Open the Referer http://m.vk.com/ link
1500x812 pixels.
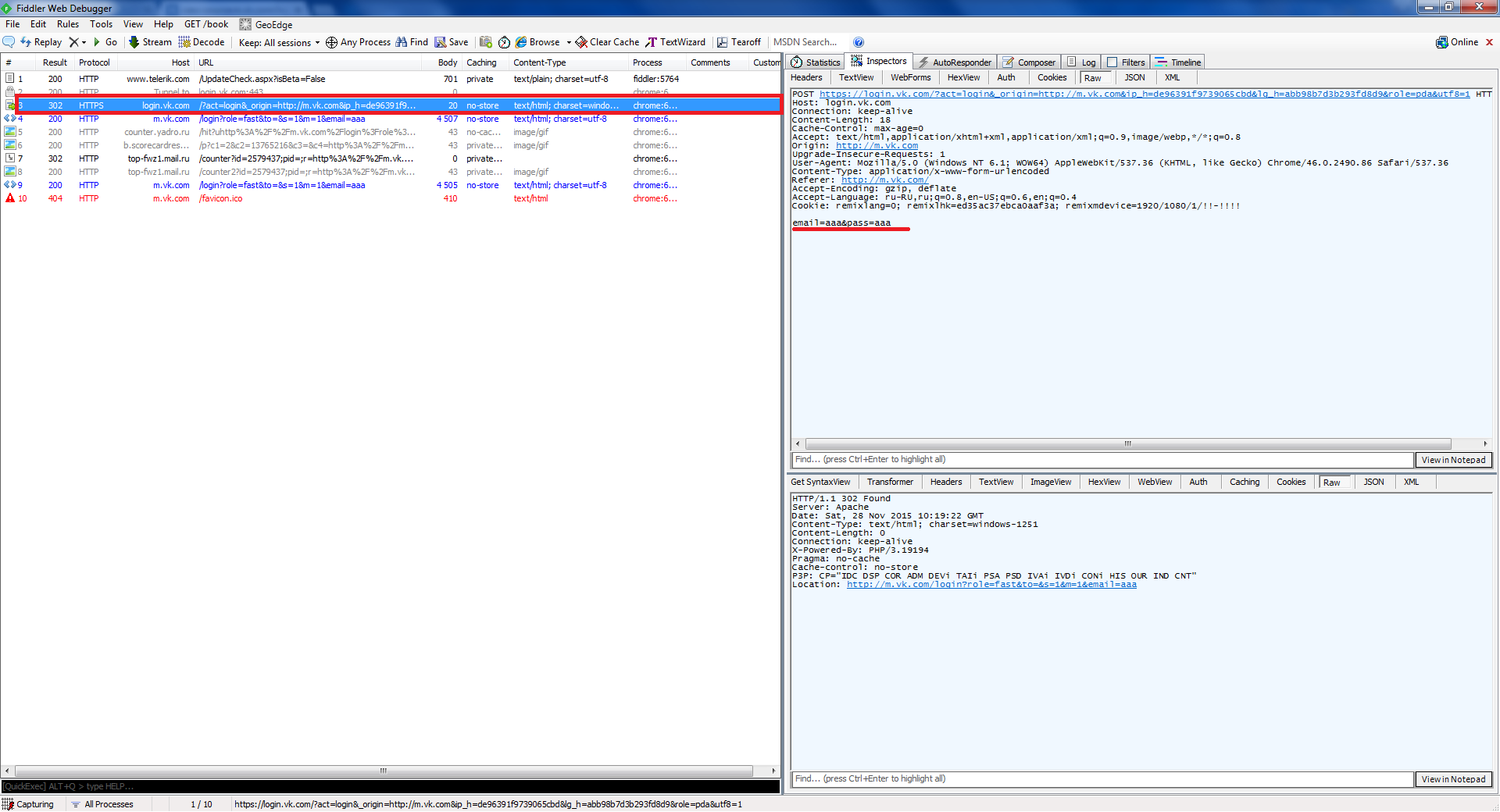click(884, 180)
